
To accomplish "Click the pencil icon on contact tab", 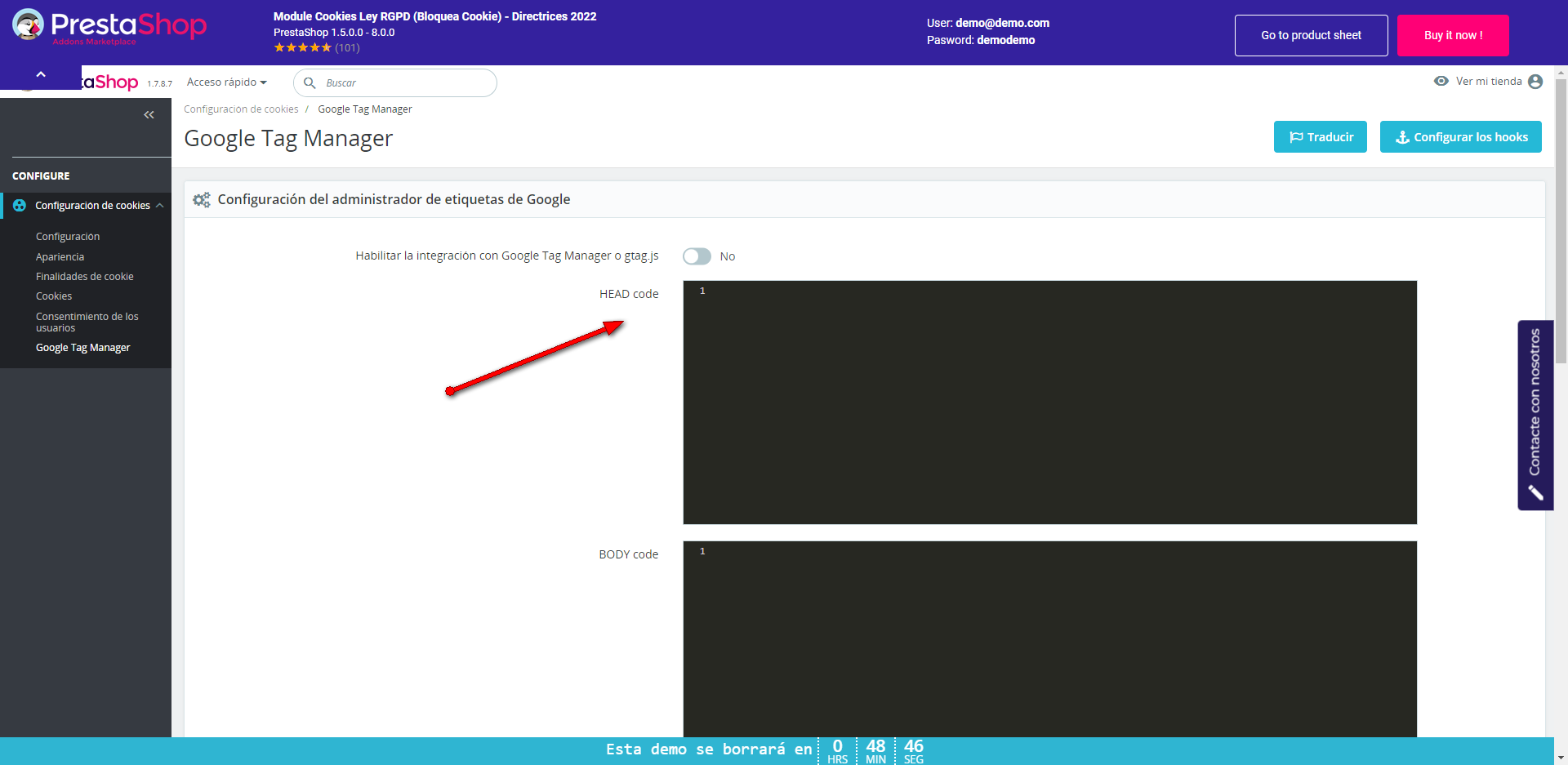I will click(x=1535, y=492).
